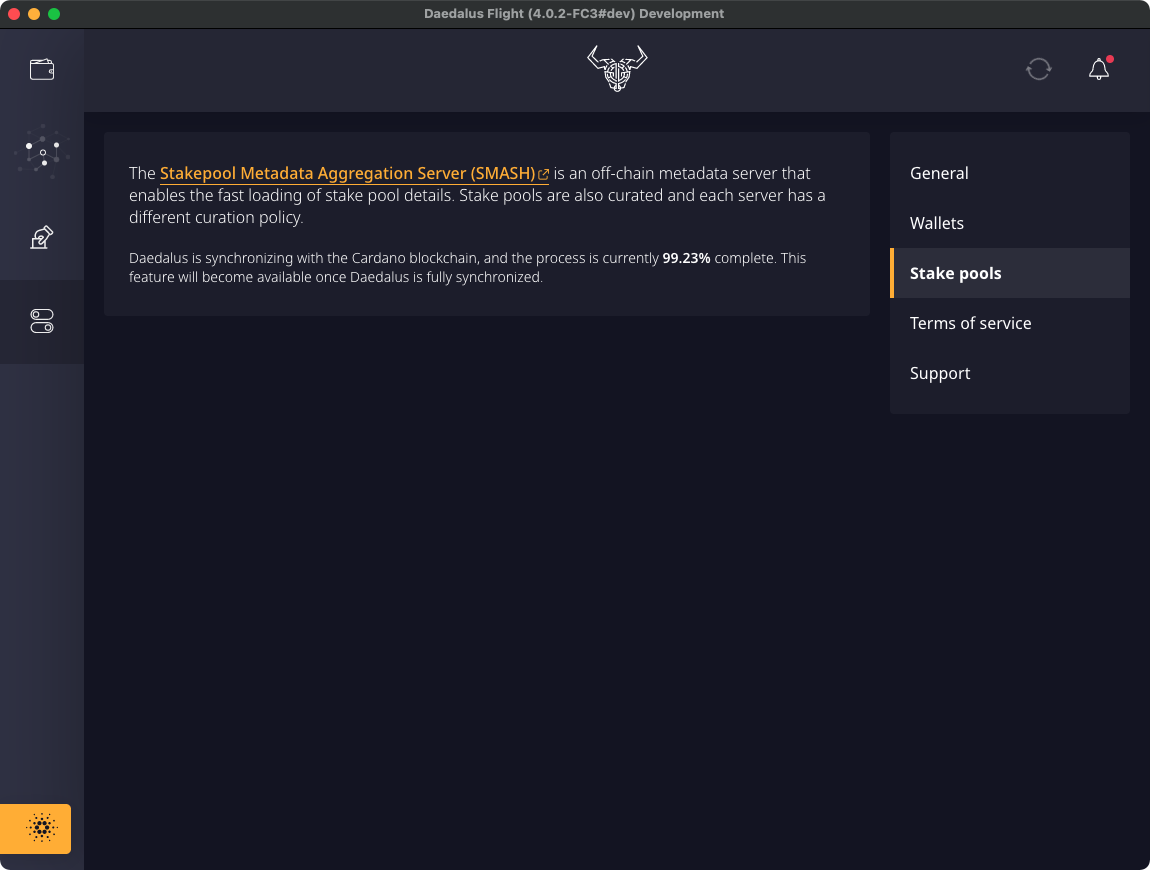The height and width of the screenshot is (870, 1150).
Task: Open the staking network icon in sidebar
Action: [x=42, y=153]
